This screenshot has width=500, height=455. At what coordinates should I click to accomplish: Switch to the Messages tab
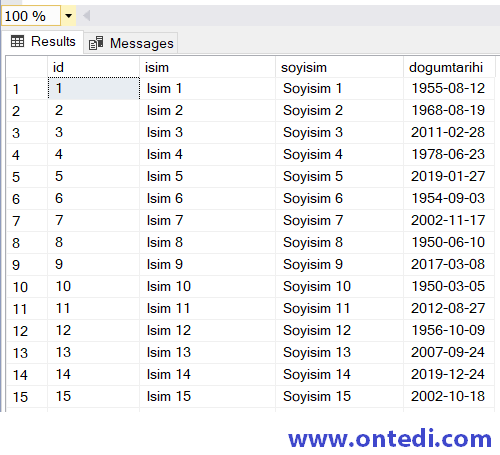[x=131, y=43]
